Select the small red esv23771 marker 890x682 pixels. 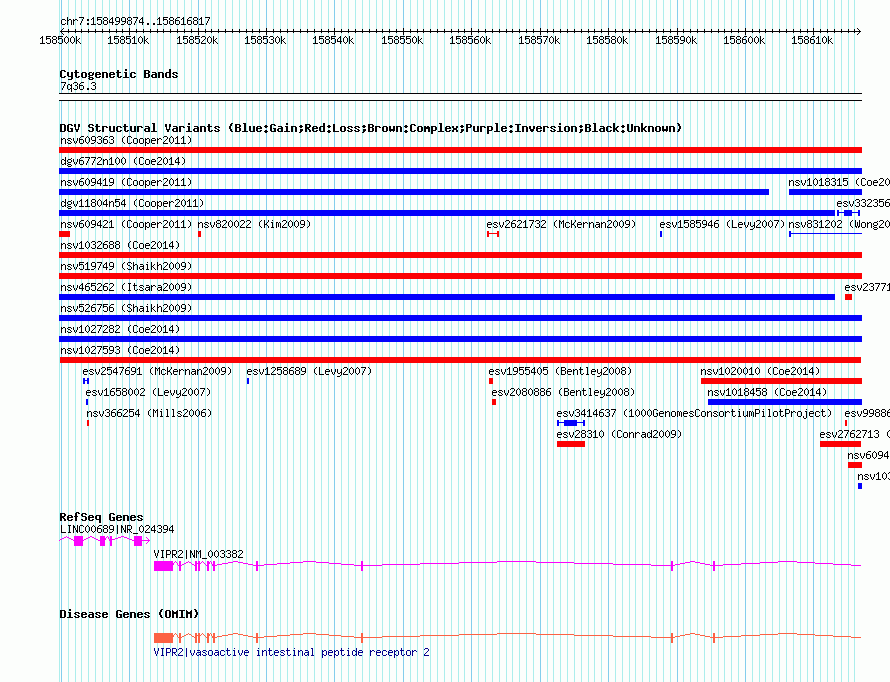tap(849, 297)
